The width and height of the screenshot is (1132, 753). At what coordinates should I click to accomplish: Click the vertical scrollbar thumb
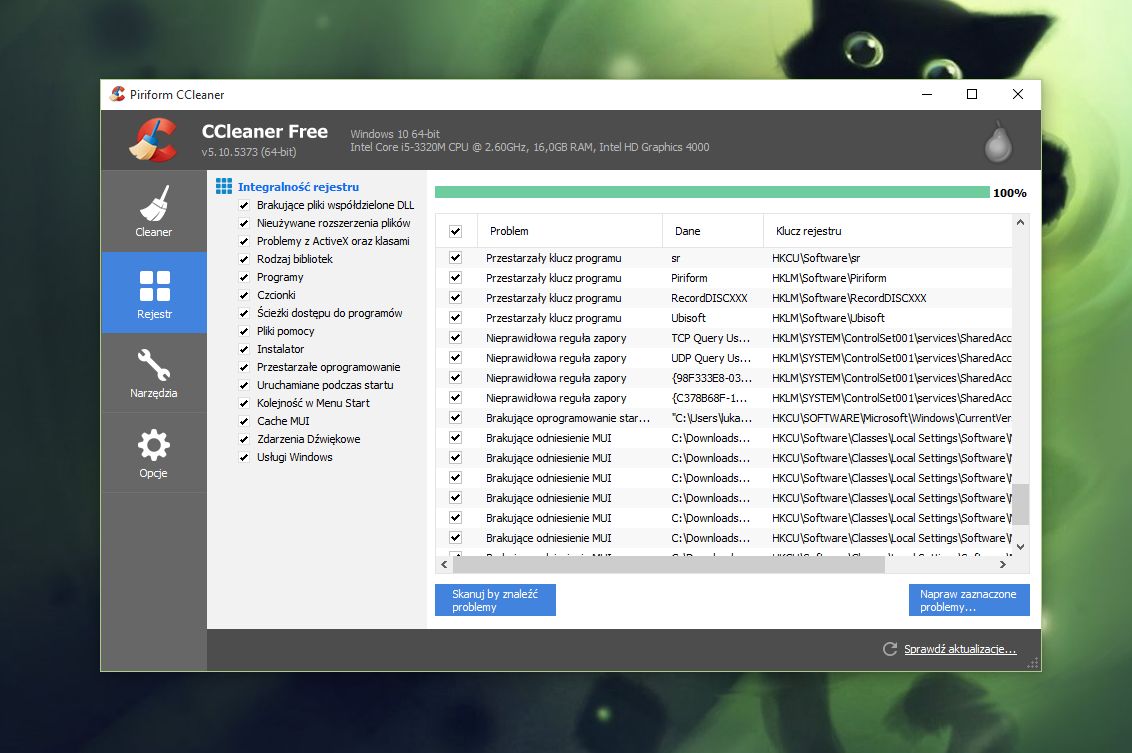[1020, 504]
